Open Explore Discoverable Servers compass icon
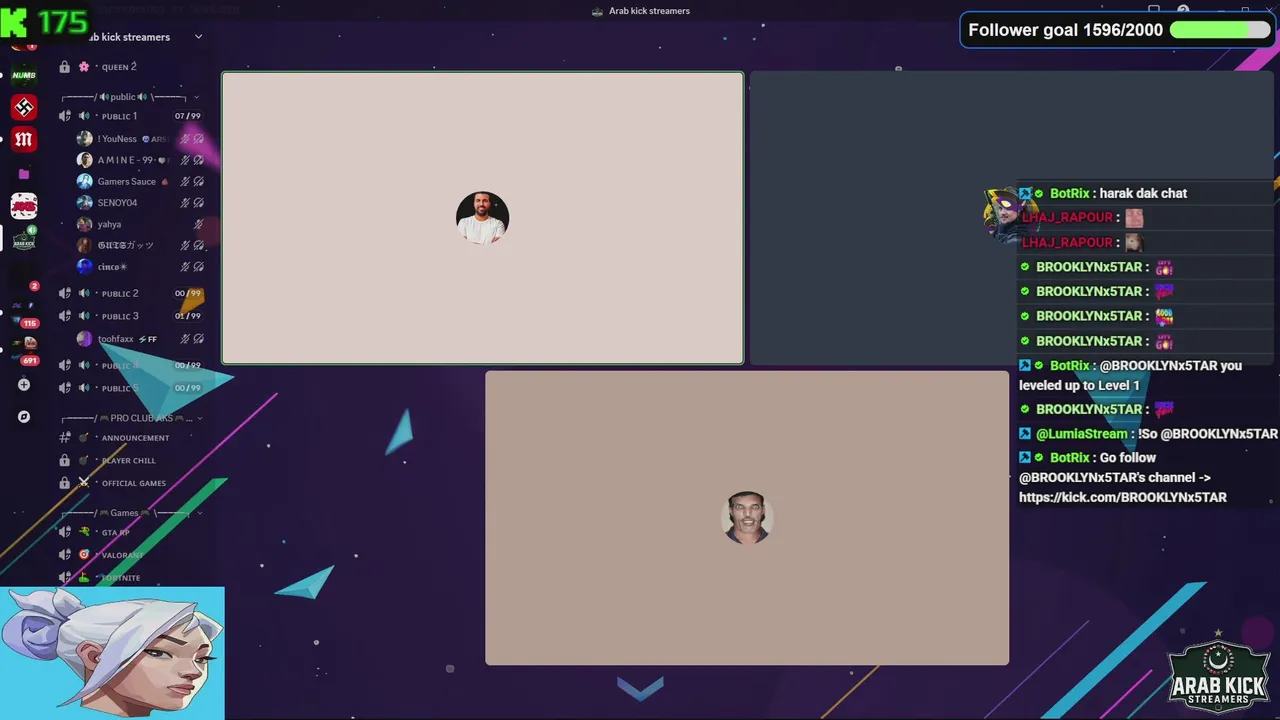The image size is (1280, 720). (24, 417)
